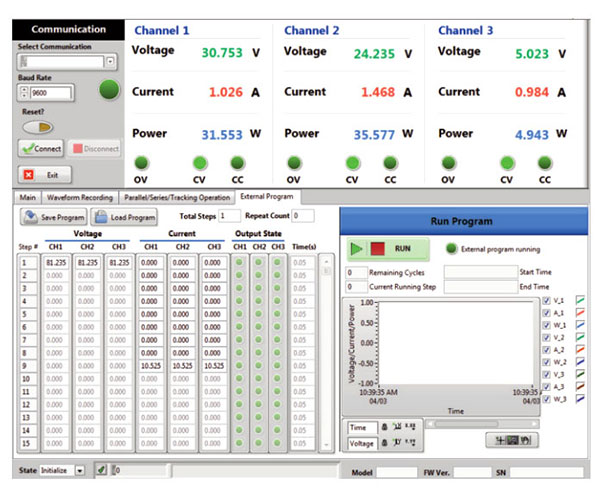Flip the Reset? toggle switch
This screenshot has width=600, height=491.
pos(38,127)
